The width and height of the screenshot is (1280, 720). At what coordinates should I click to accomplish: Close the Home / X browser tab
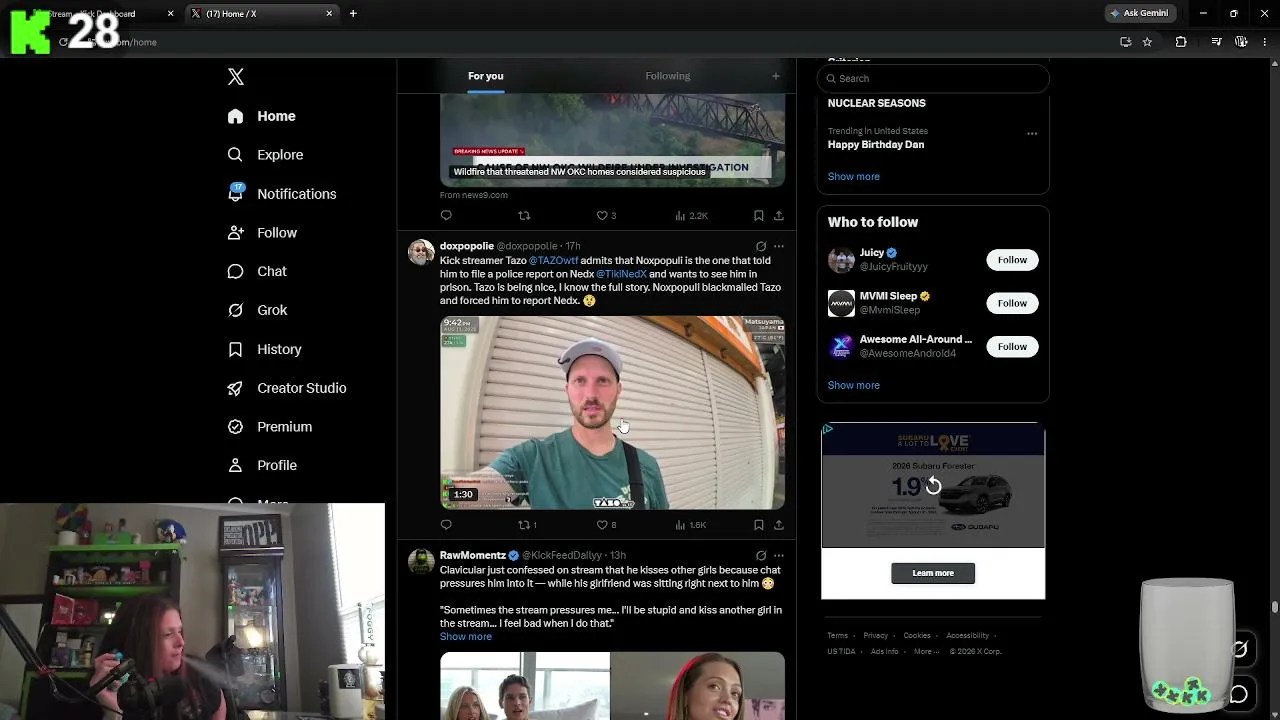(x=329, y=13)
